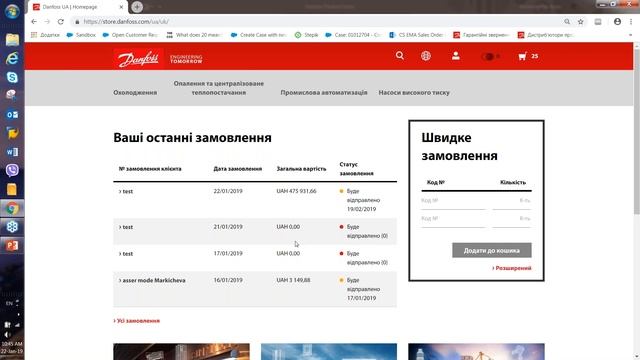Expand the test order dated 22/01/2019
Viewport: 640px width, 360px height.
126,191
